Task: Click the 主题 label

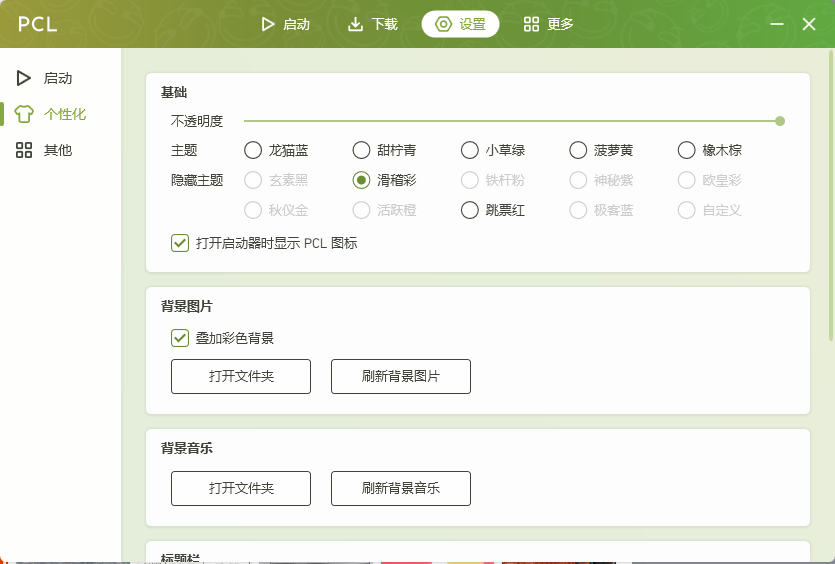Action: [184, 150]
